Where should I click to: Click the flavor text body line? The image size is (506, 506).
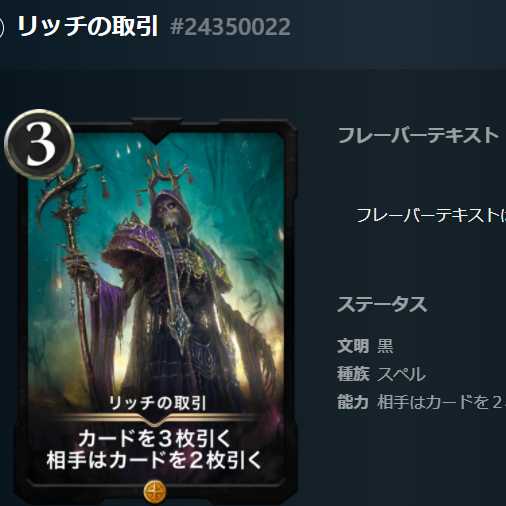click(431, 215)
